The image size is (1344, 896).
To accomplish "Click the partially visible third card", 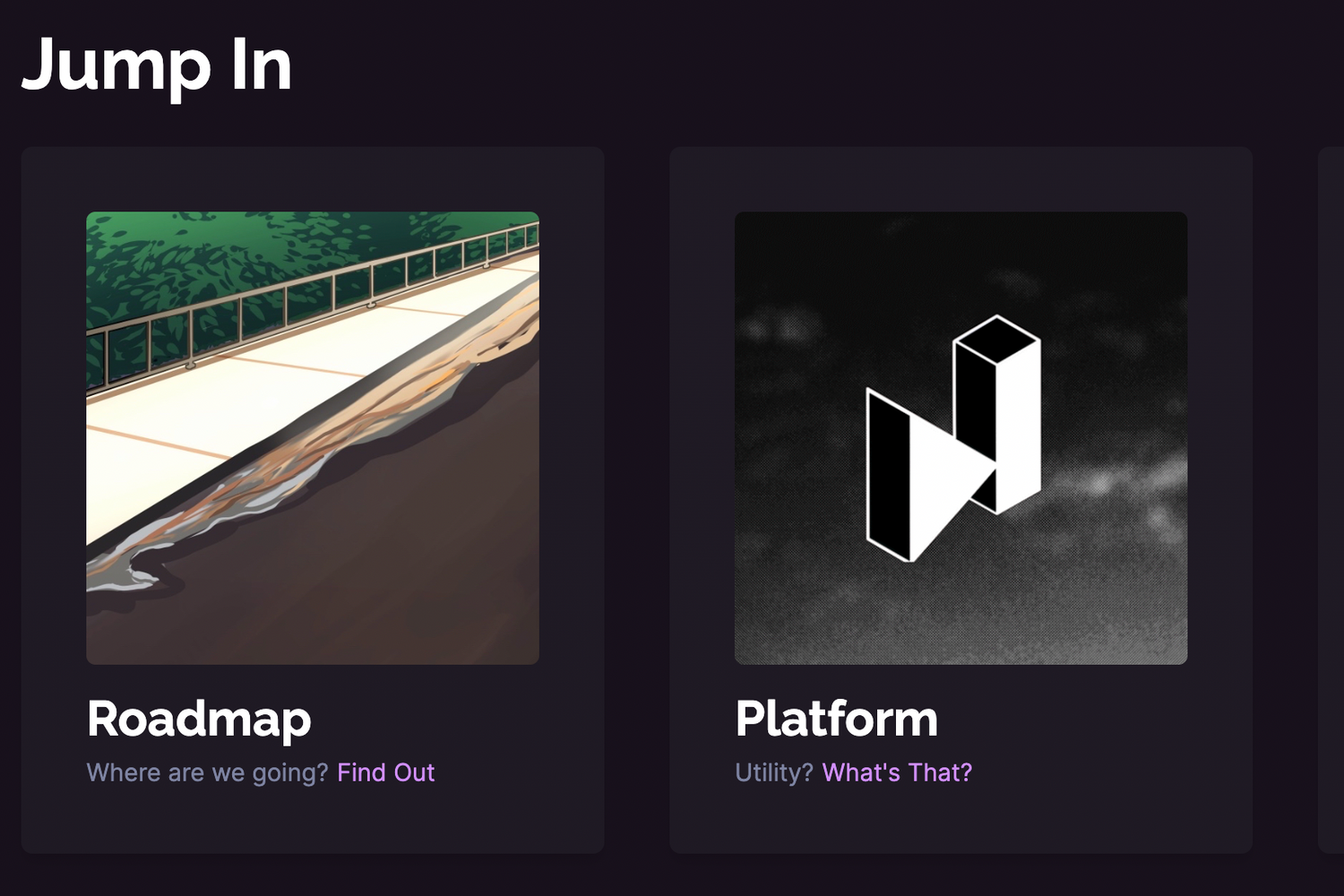I will (x=1331, y=498).
